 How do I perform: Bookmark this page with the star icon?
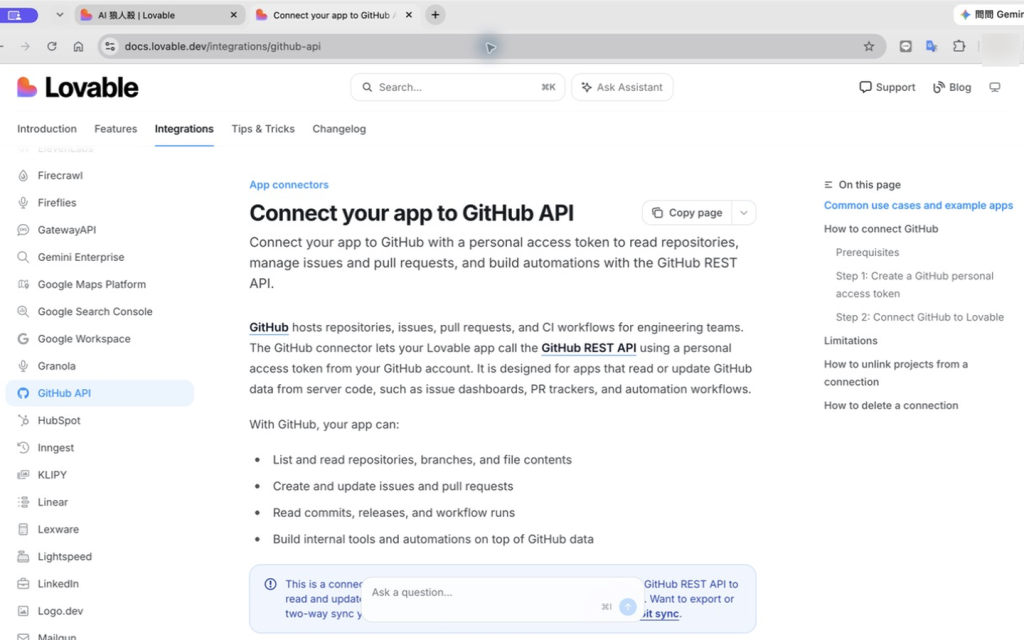coord(869,46)
